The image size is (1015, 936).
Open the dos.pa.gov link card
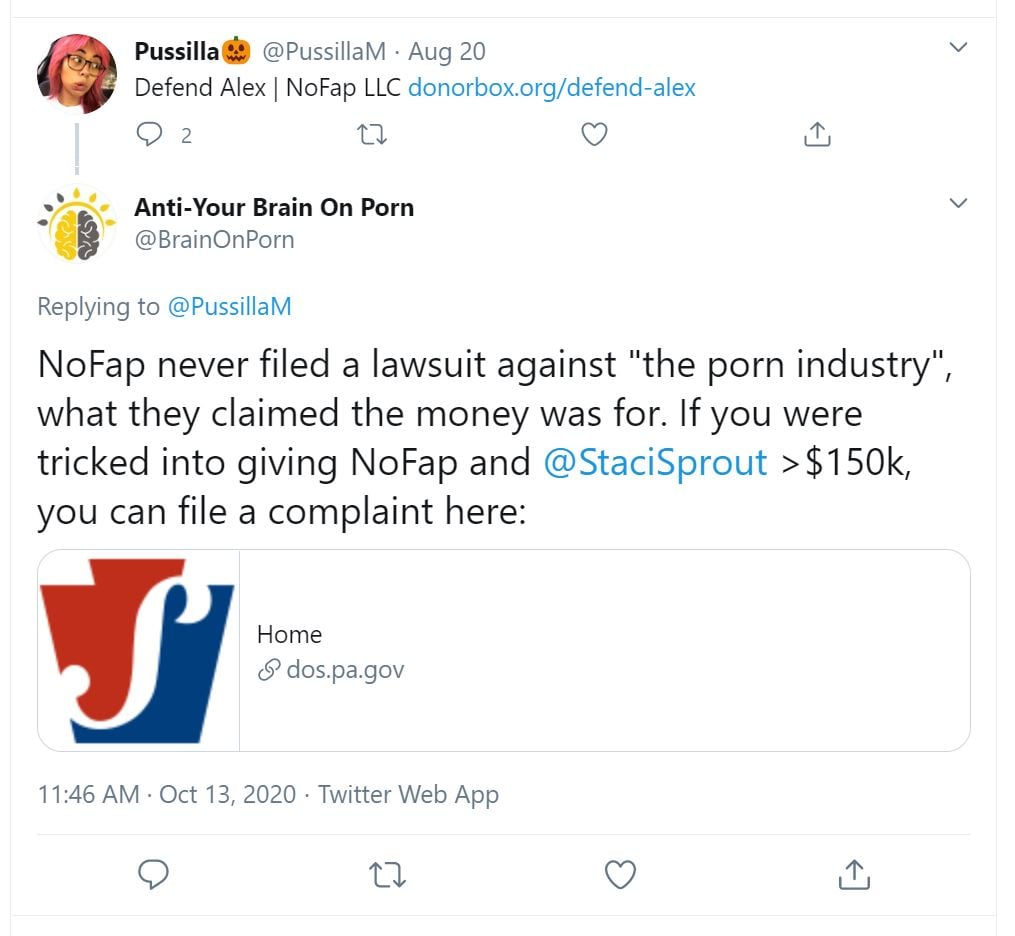(x=600, y=650)
